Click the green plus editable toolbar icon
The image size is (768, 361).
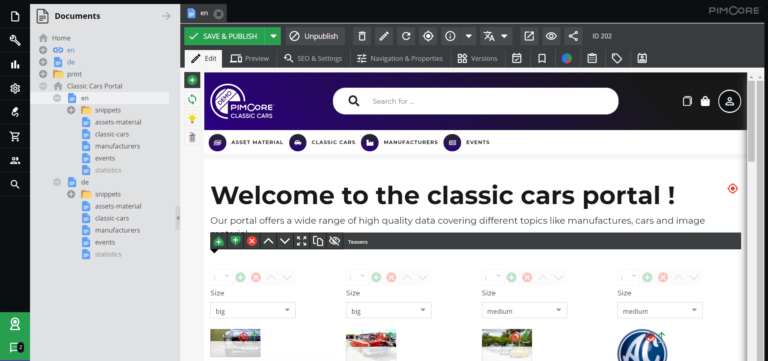(192, 80)
